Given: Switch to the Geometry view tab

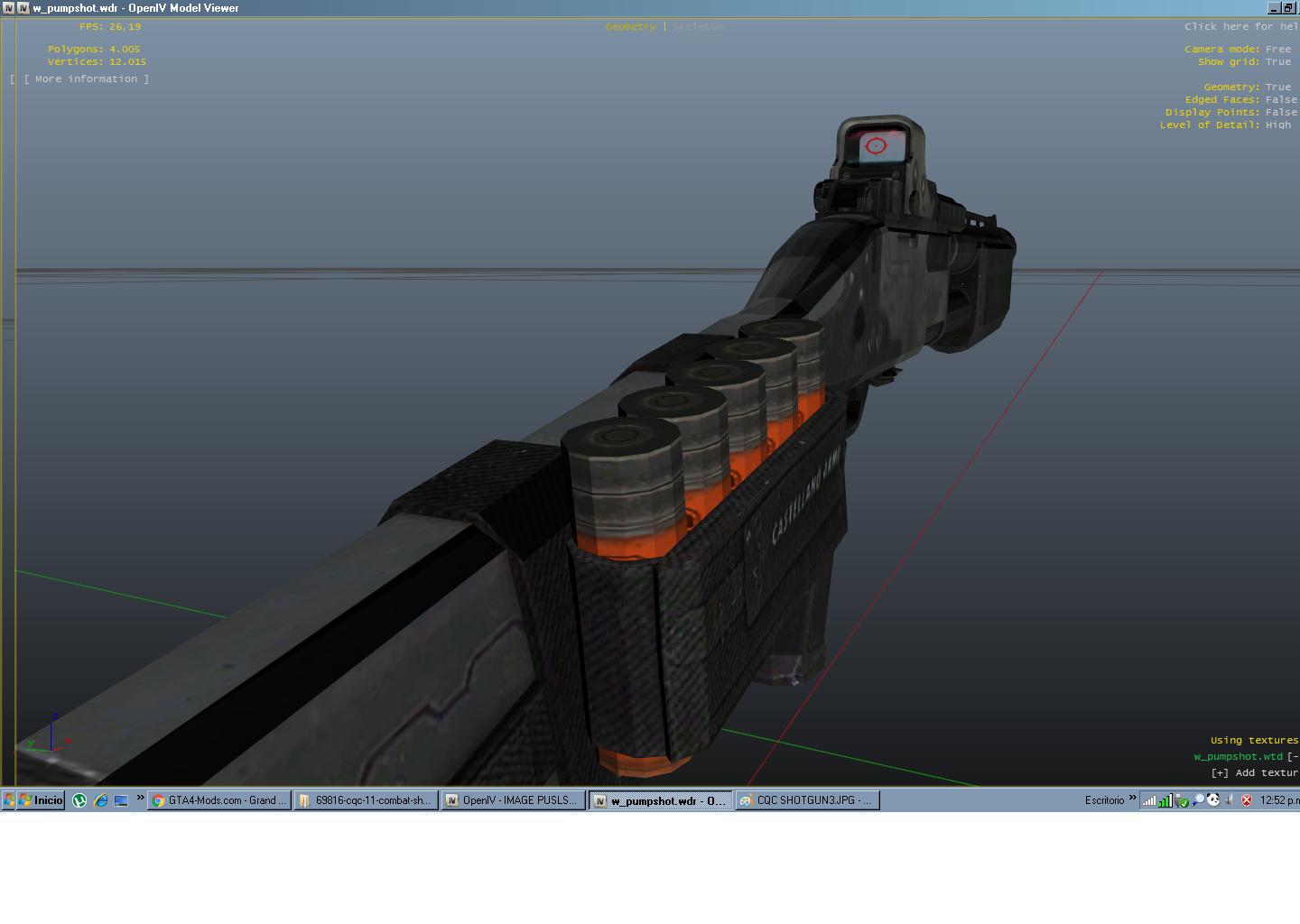Looking at the screenshot, I should pyautogui.click(x=631, y=26).
